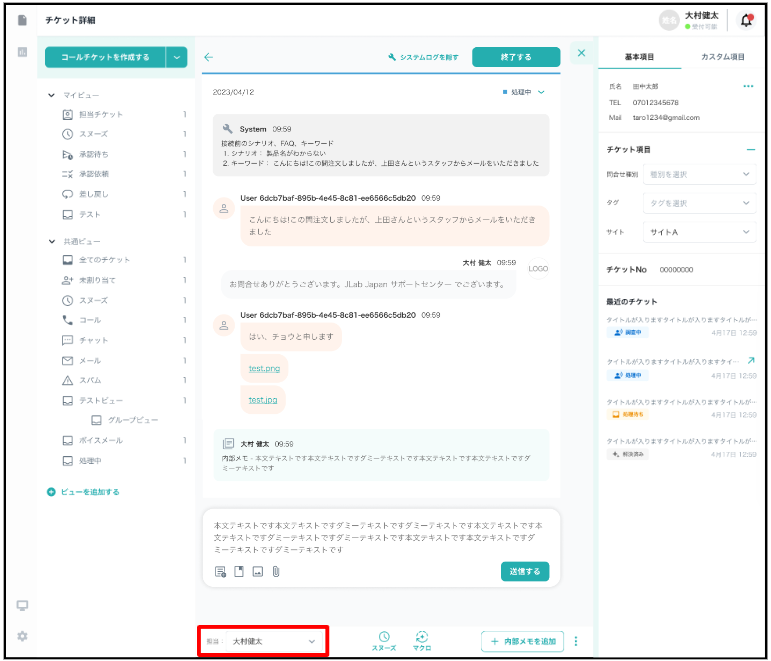Open the test.png attachment link
The width and height of the screenshot is (771, 661).
point(264,368)
